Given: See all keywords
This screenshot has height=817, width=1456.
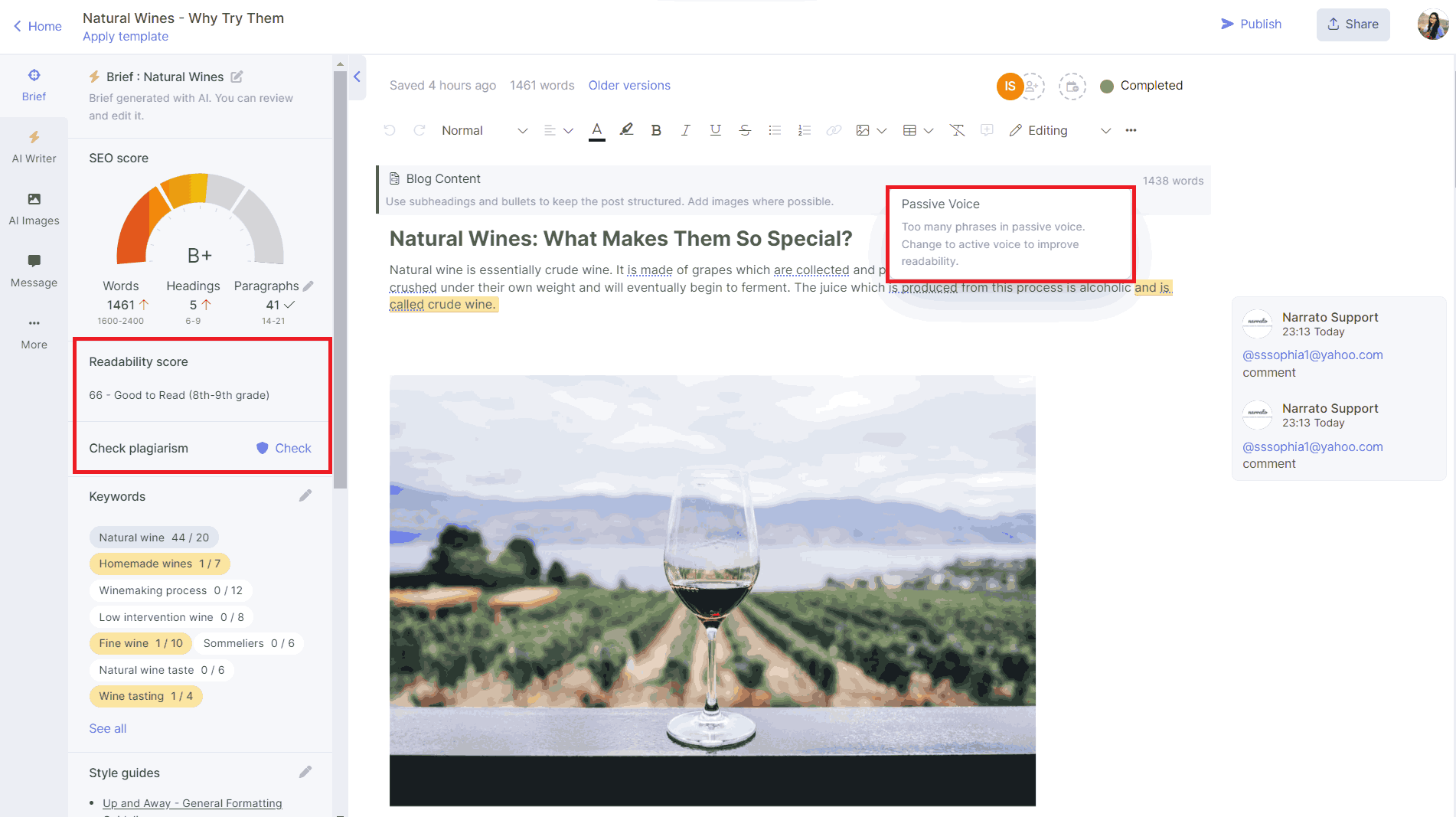Looking at the screenshot, I should point(107,728).
